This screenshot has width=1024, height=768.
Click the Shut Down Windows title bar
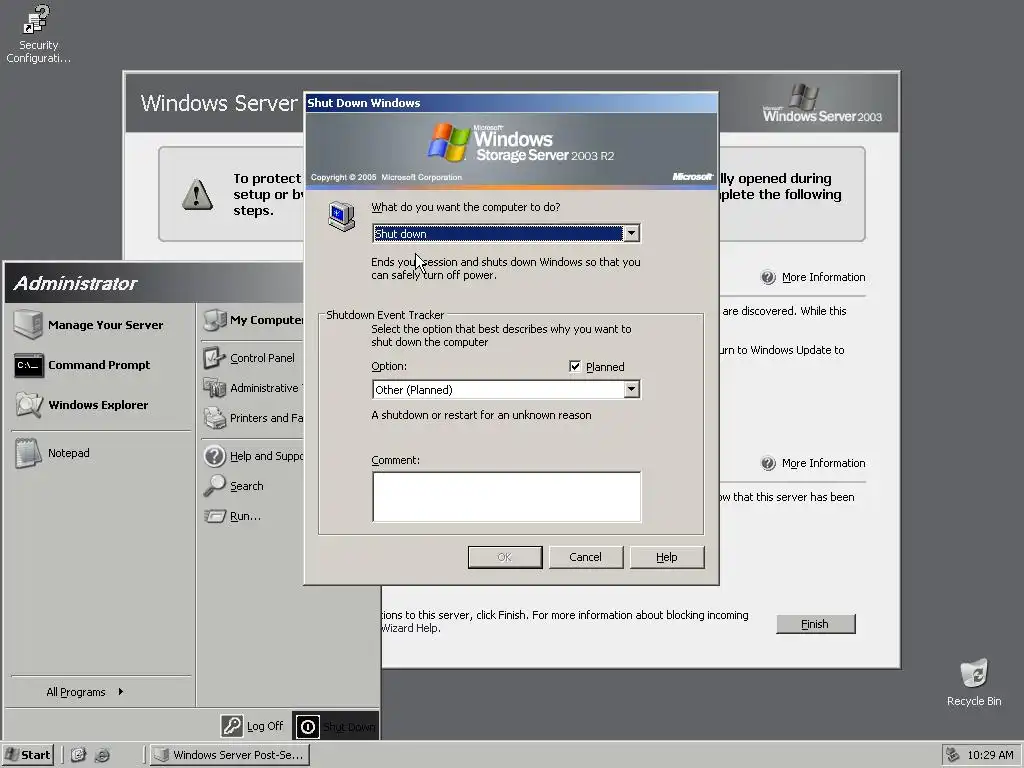[x=512, y=103]
